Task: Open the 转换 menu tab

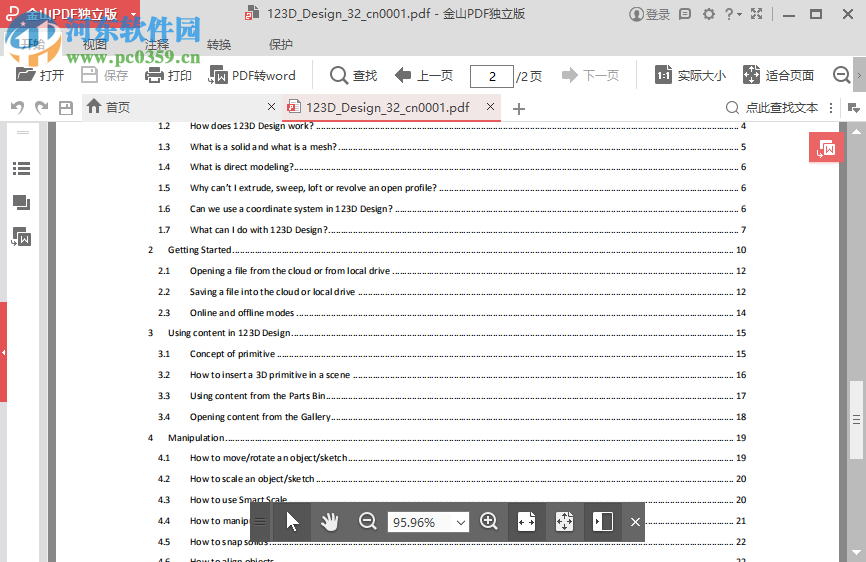Action: (x=219, y=45)
